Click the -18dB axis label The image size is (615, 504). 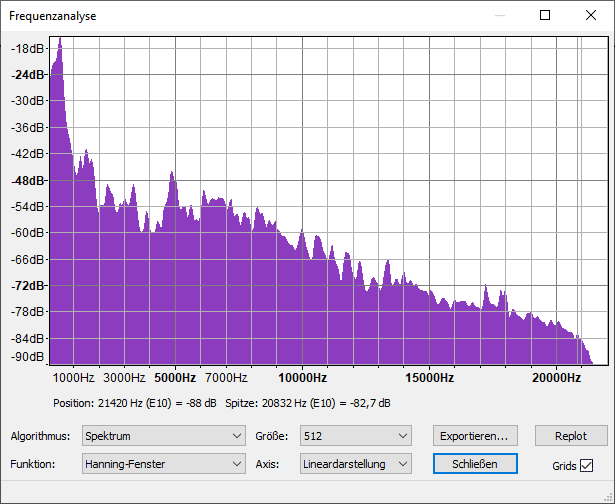point(27,49)
